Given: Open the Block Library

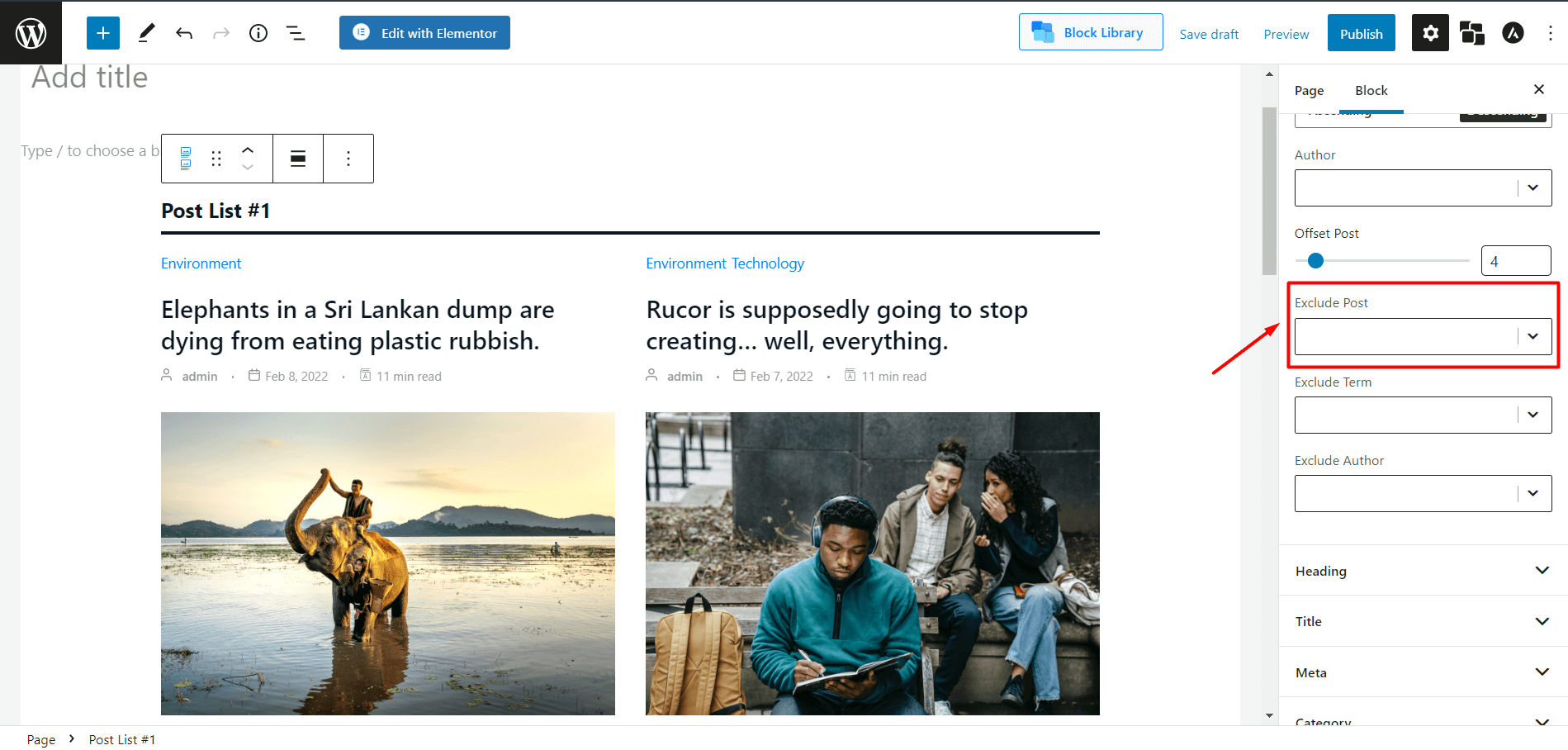Looking at the screenshot, I should [1091, 32].
